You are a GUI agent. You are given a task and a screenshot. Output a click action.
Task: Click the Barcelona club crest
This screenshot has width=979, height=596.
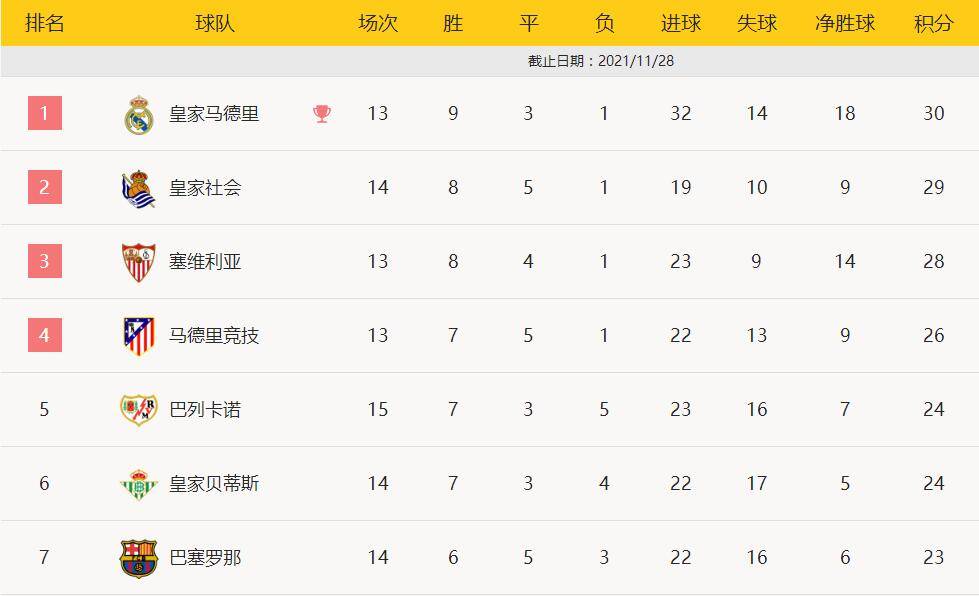tap(138, 558)
